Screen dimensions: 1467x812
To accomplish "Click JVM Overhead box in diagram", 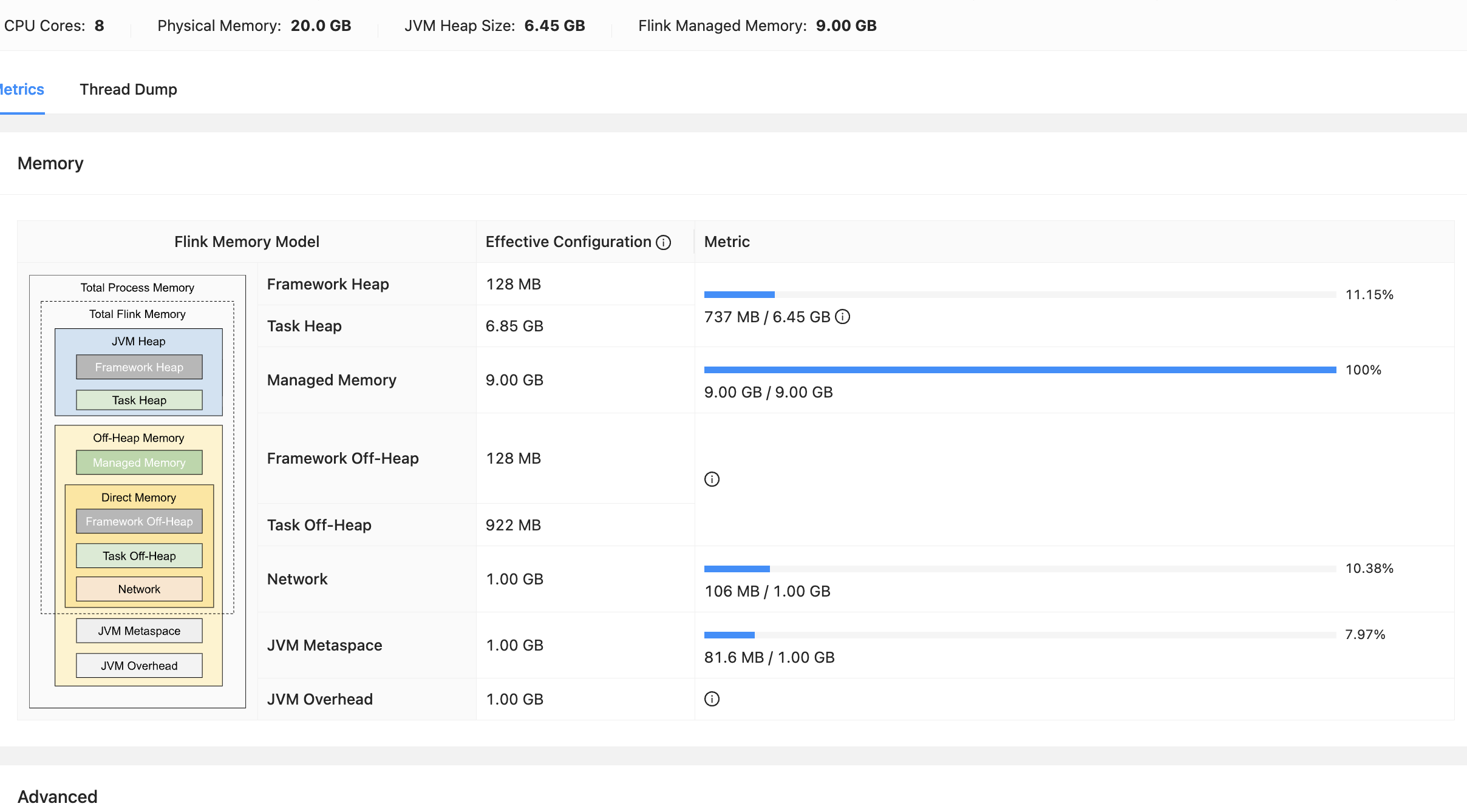I will tap(139, 666).
